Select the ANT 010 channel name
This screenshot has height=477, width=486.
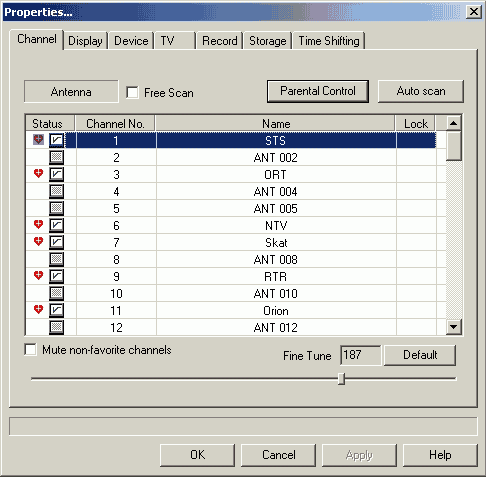[x=275, y=293]
